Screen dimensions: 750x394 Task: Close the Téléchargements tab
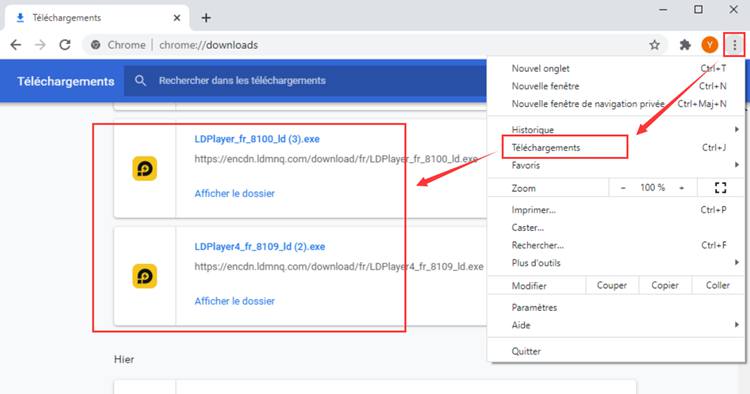[177, 18]
